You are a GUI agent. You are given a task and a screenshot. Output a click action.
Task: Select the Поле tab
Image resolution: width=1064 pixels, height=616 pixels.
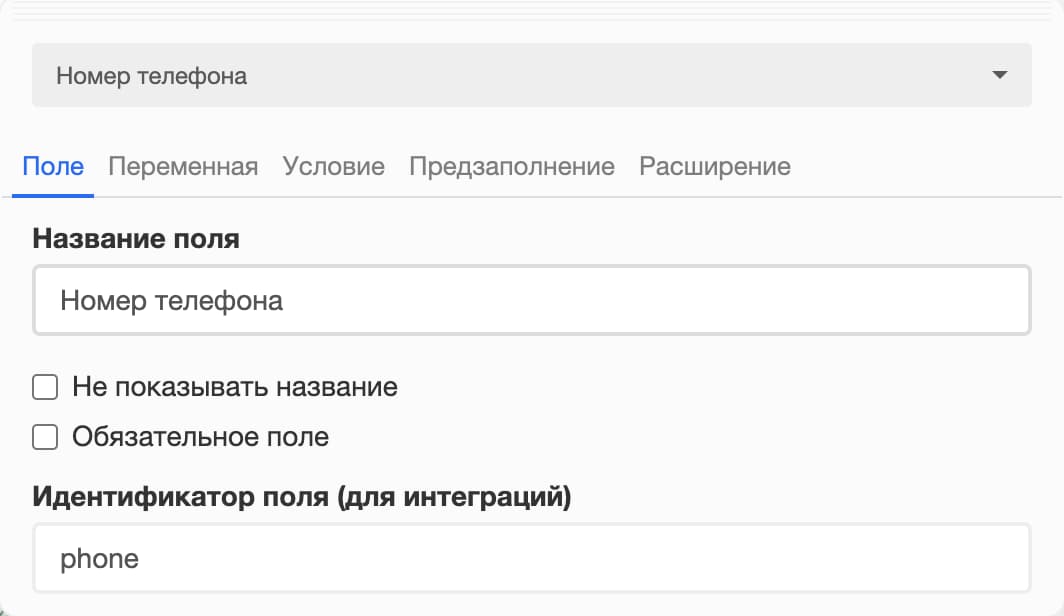click(52, 166)
